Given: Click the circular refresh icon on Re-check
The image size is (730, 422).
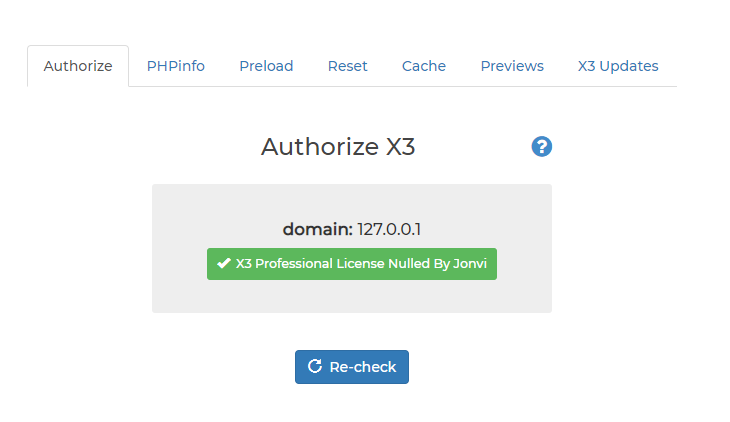Looking at the screenshot, I should click(x=314, y=367).
